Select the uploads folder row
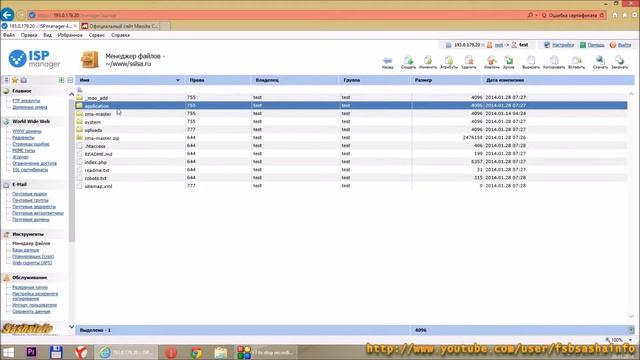Image resolution: width=640 pixels, height=360 pixels. (x=351, y=130)
